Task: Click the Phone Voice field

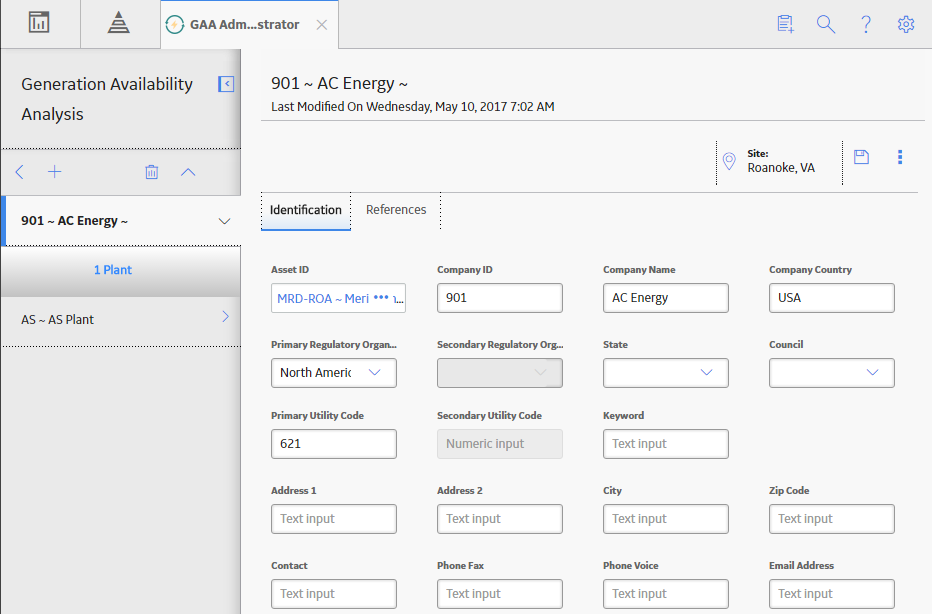Action: pyautogui.click(x=666, y=594)
